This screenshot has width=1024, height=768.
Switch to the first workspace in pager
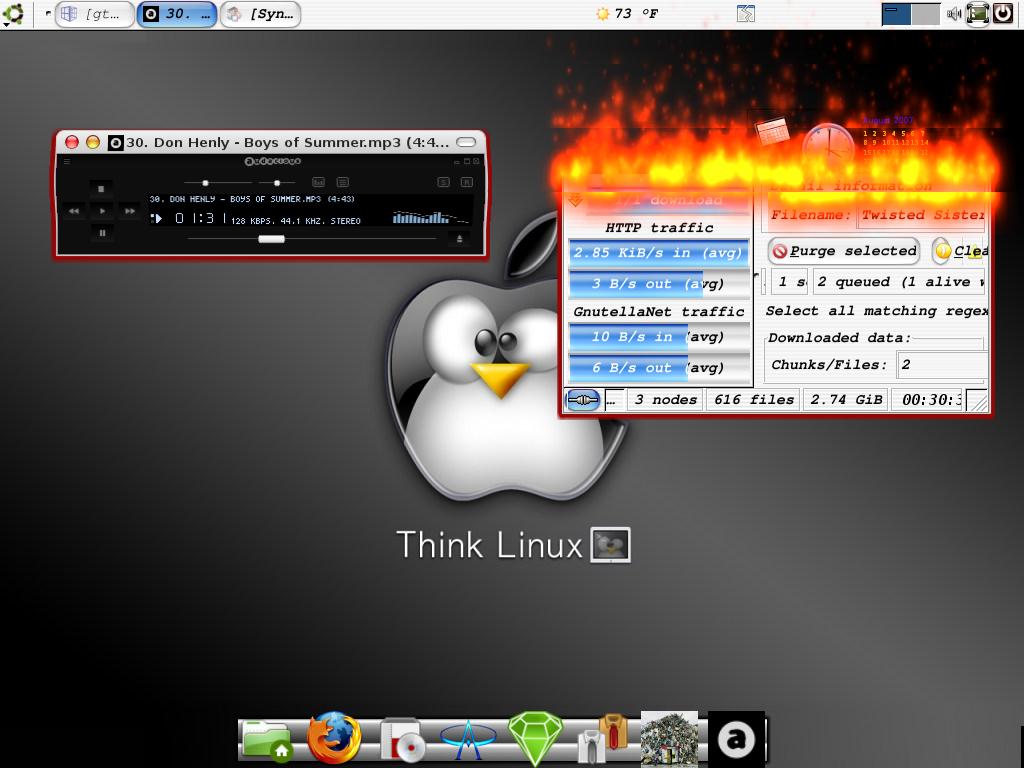click(896, 14)
